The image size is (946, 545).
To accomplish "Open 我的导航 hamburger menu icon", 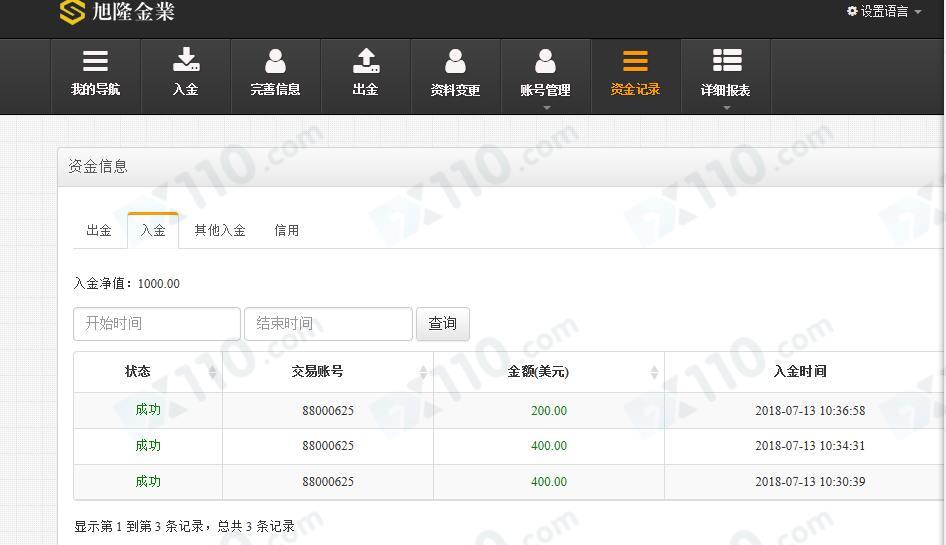I will 95,61.
